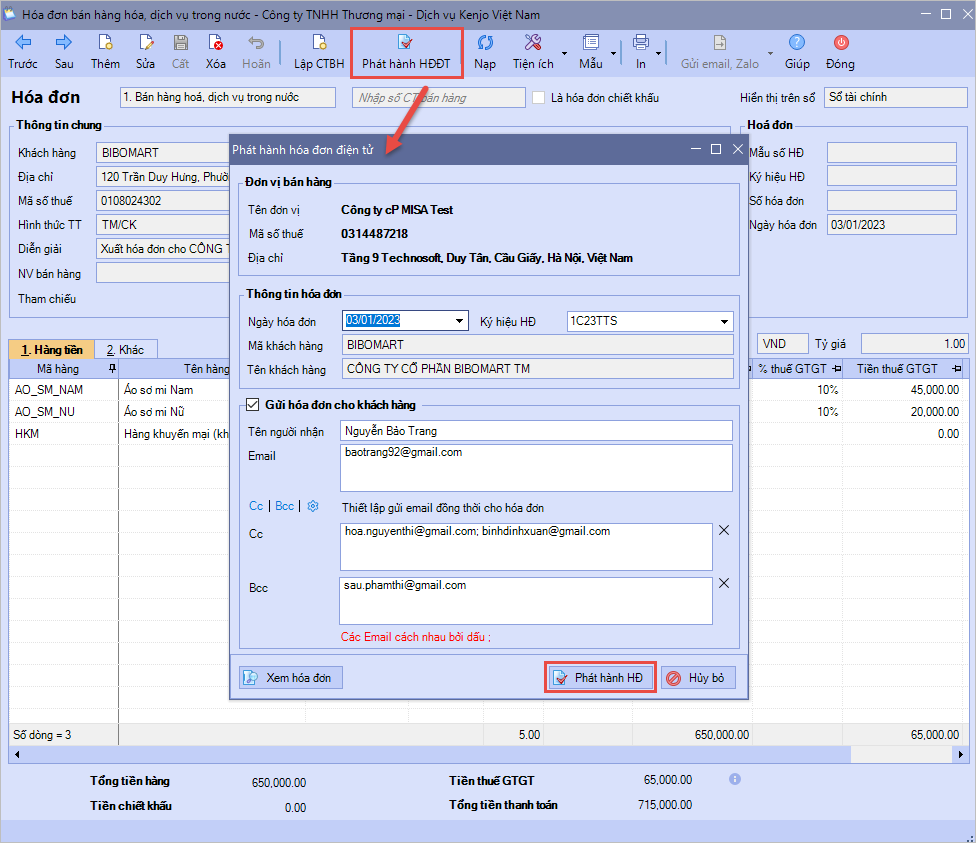This screenshot has width=976, height=843.
Task: Click the Xóa (delete) toolbar icon
Action: point(215,43)
